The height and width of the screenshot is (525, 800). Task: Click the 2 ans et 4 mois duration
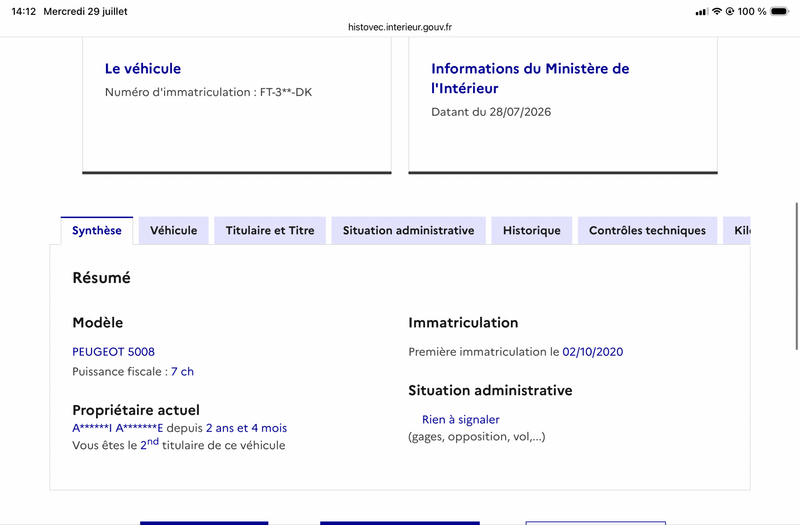(246, 428)
